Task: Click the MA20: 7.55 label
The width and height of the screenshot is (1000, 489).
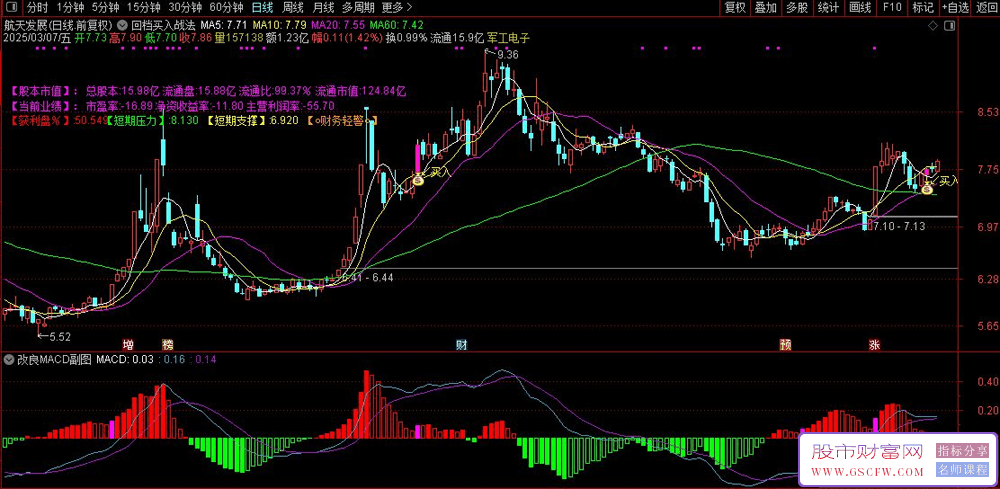Action: tap(337, 26)
